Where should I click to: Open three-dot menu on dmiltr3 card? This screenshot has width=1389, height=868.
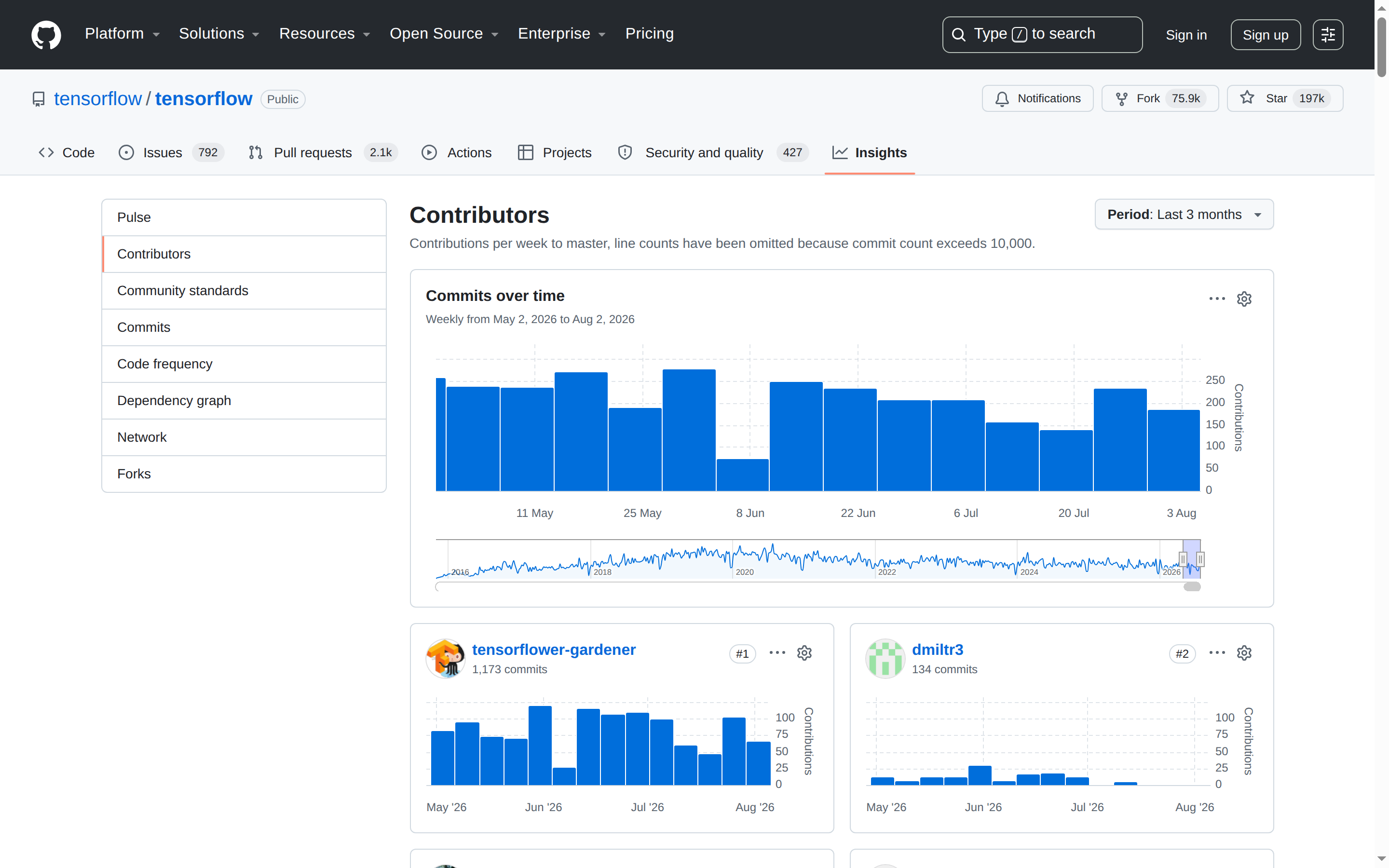click(1217, 653)
